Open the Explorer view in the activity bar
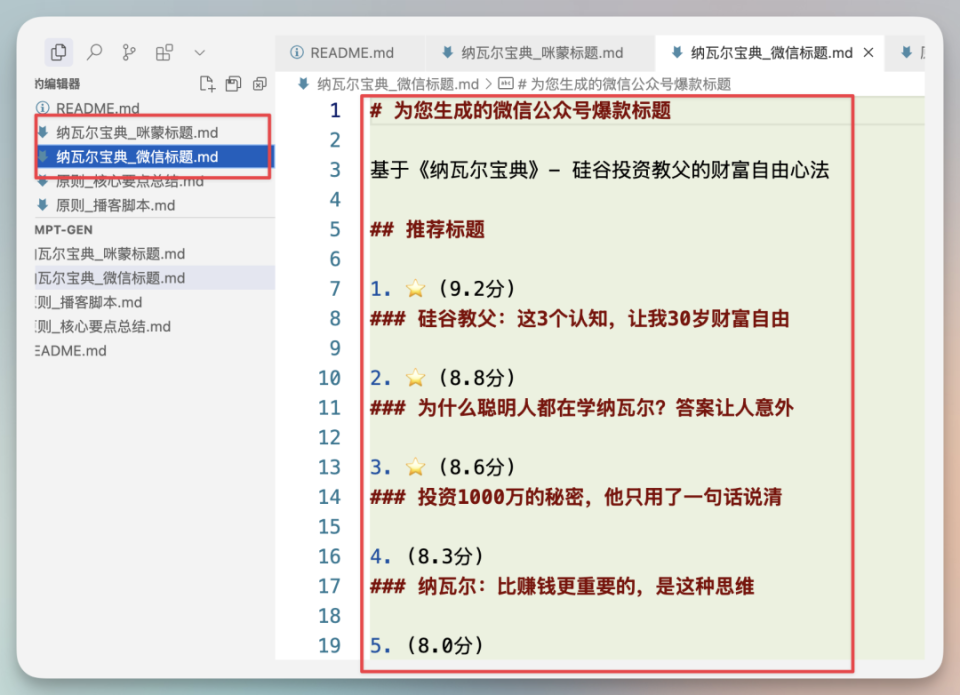Screen dimensions: 960x695 point(57,51)
